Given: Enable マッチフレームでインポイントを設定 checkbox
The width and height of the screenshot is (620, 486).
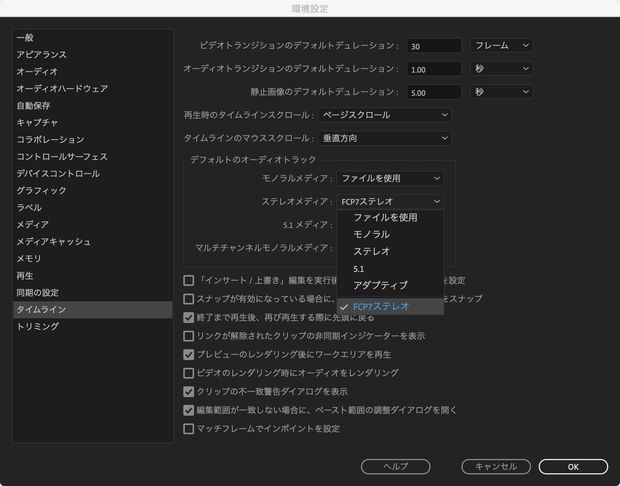Looking at the screenshot, I should coord(189,429).
